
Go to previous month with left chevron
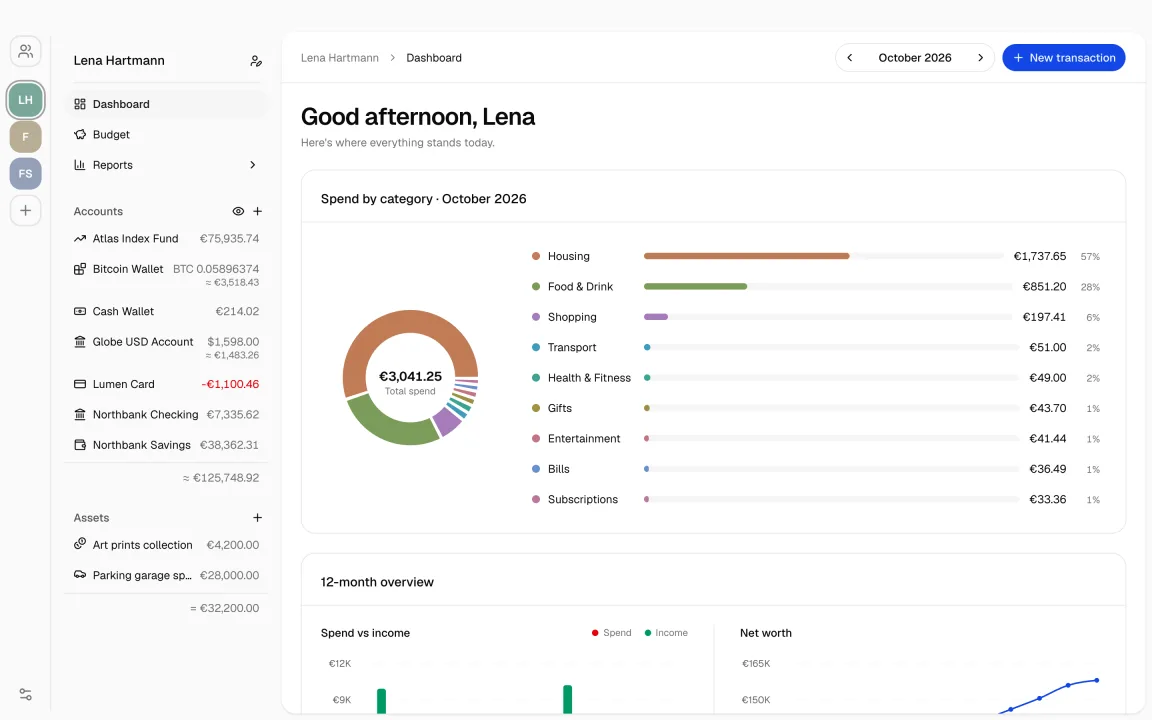[850, 58]
